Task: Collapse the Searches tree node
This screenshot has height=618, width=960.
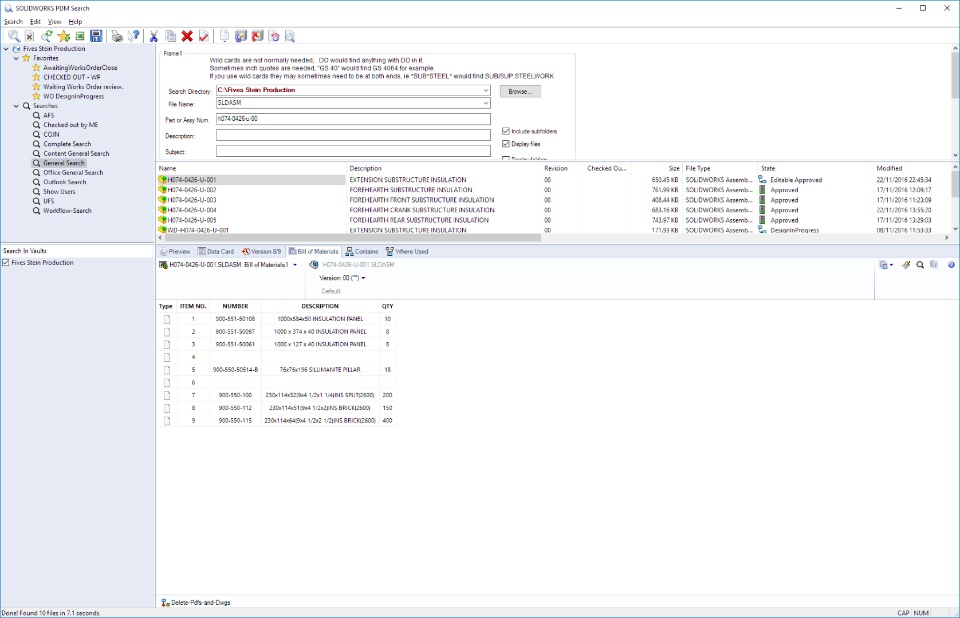Action: tap(17, 106)
